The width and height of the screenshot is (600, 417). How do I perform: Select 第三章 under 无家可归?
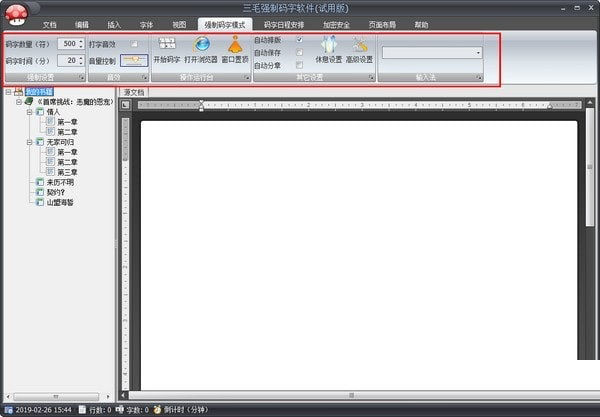68,172
